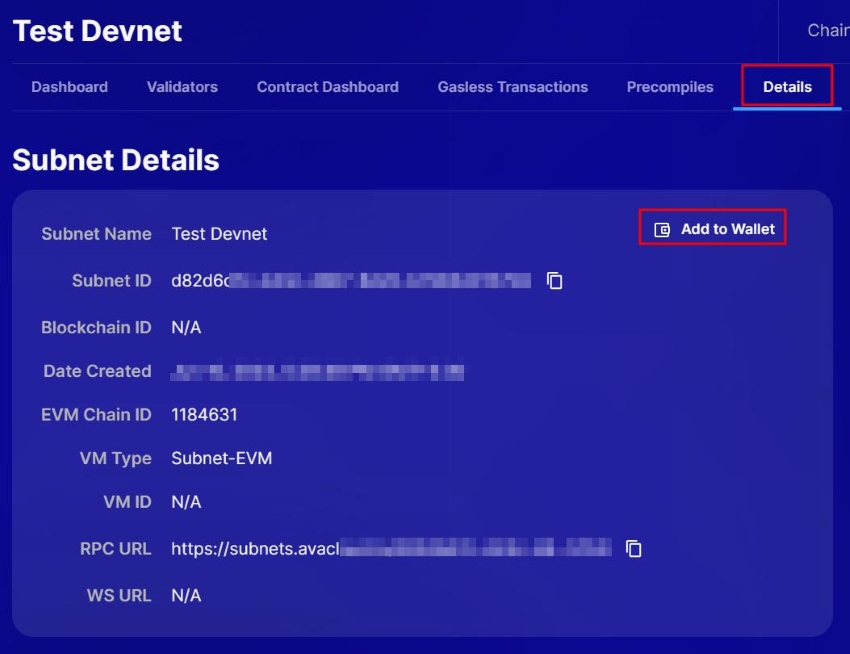Viewport: 850px width, 654px height.
Task: Click the Blockchain ID N/A value
Action: pos(186,327)
